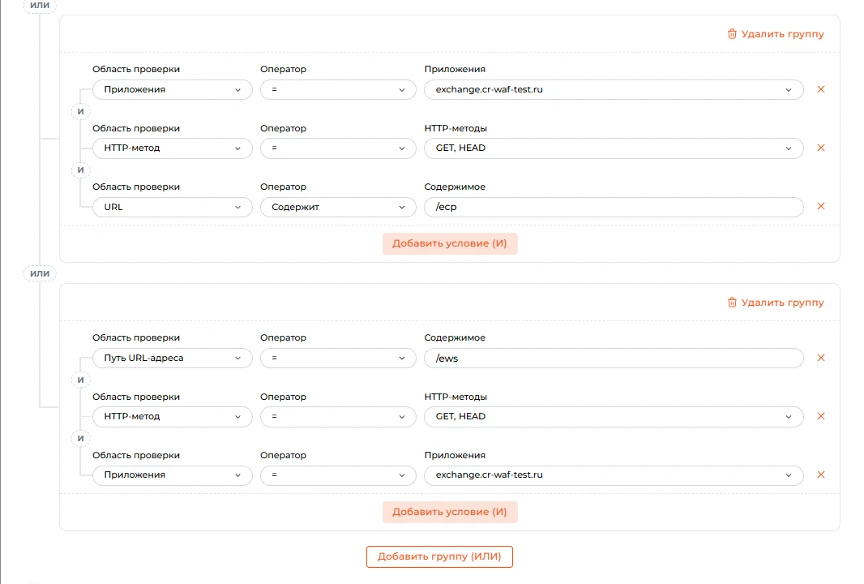The height and width of the screenshot is (584, 864).
Task: Open the Приложения scope dropdown in first group
Action: coord(172,89)
